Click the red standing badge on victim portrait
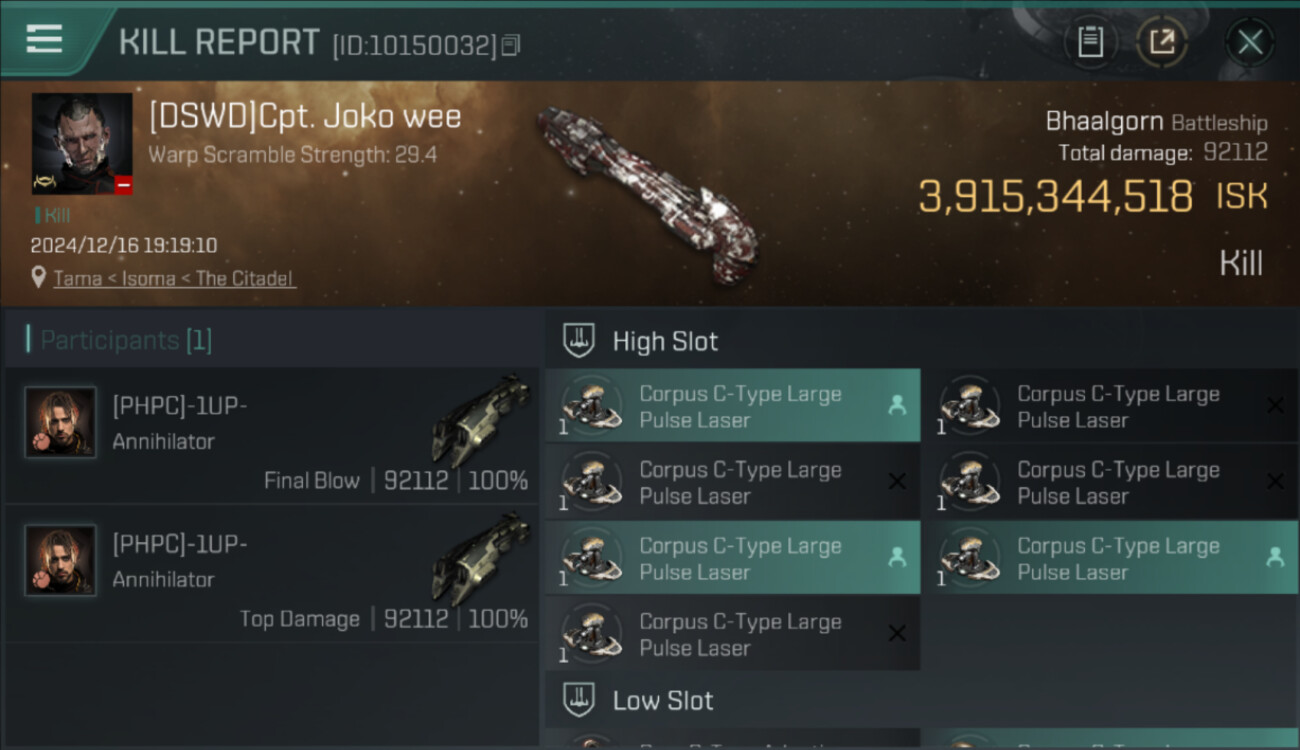The image size is (1300, 750). pos(123,185)
